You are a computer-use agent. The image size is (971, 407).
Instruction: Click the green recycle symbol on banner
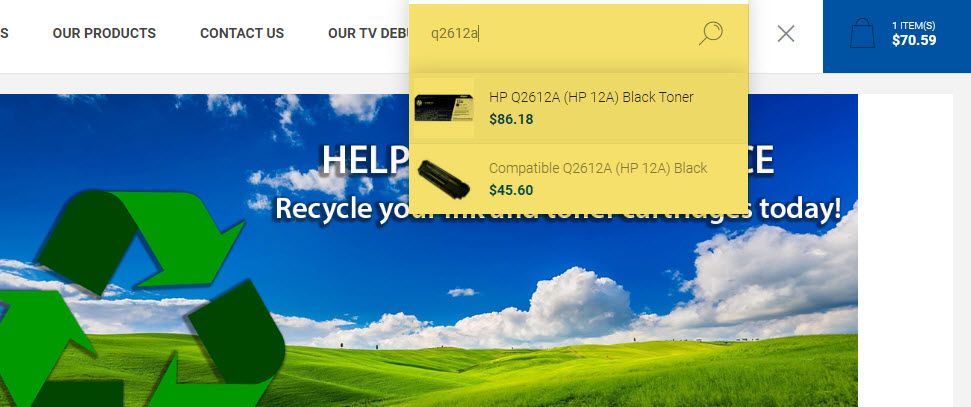click(142, 299)
